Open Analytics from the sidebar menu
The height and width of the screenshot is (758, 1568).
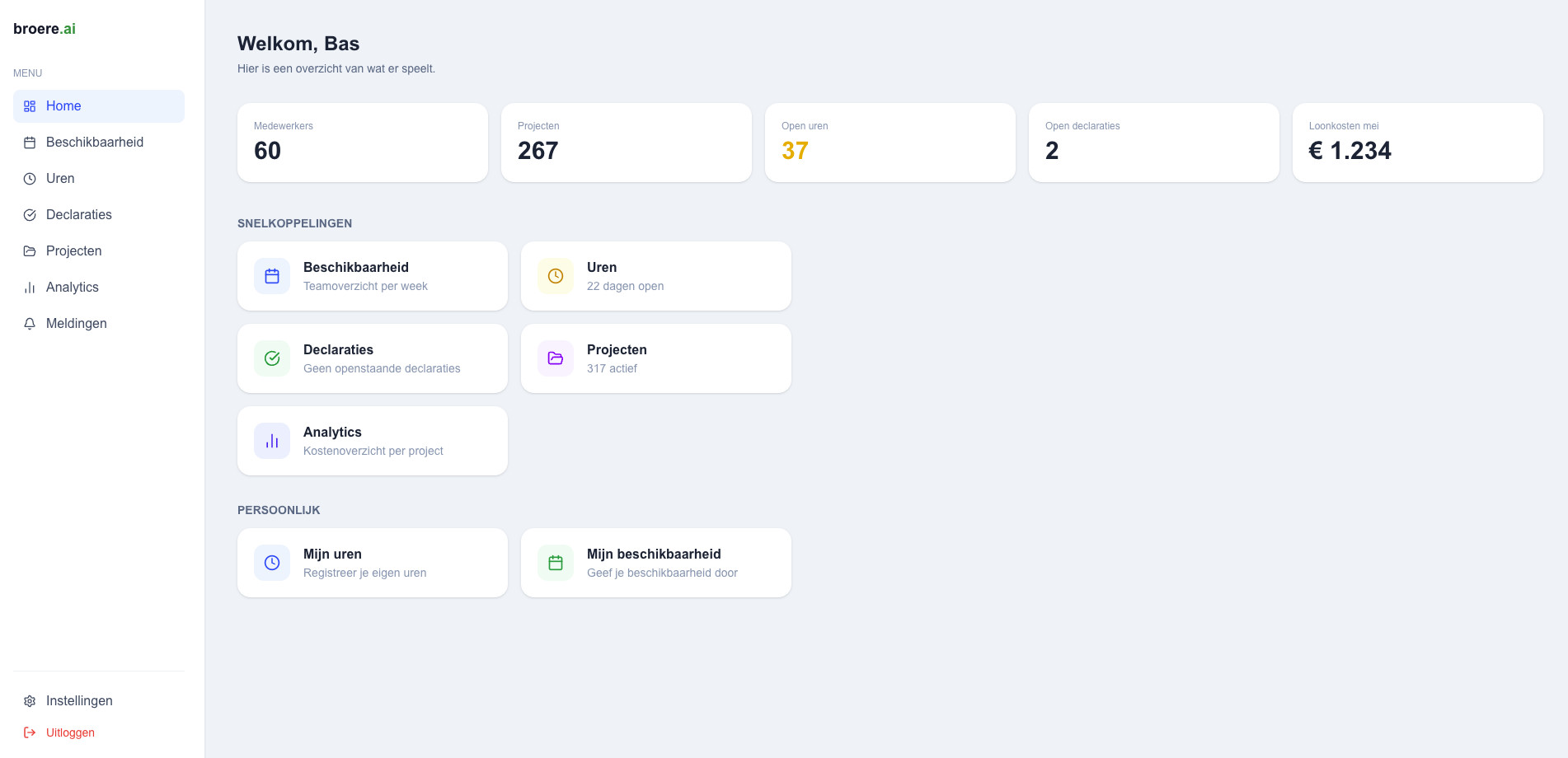[99, 288]
